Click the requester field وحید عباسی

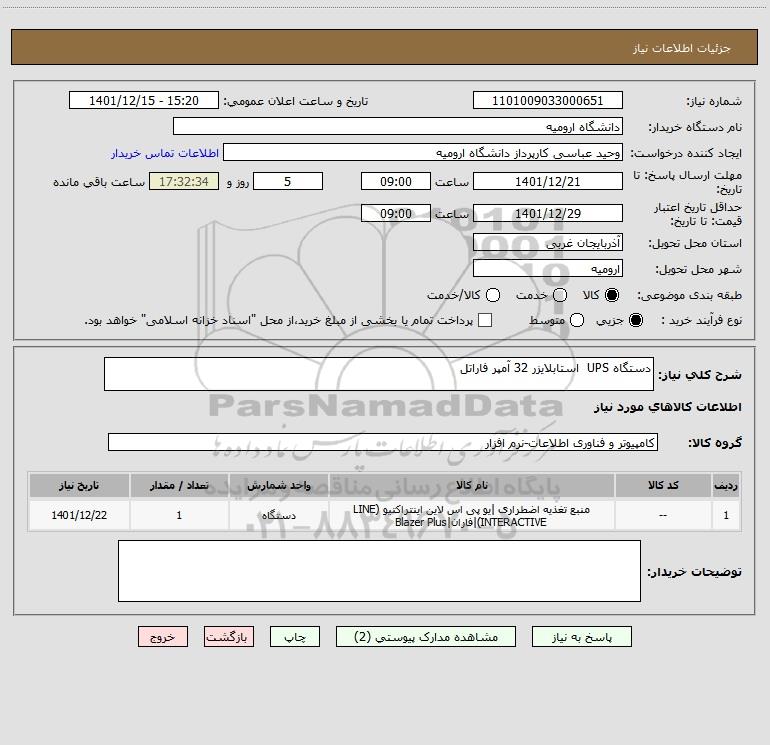(423, 152)
